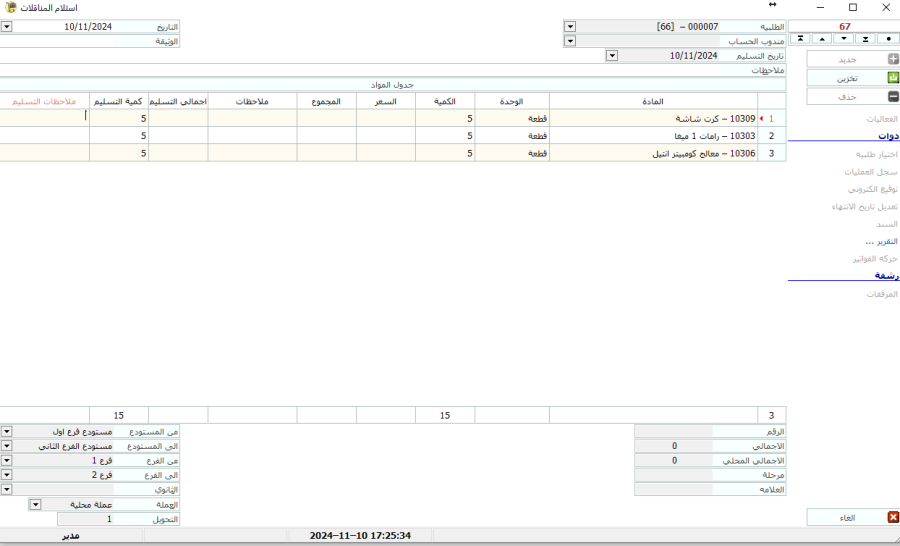Choose تعديل تاريخ الانتهاء option
The image size is (900, 546).
click(865, 207)
